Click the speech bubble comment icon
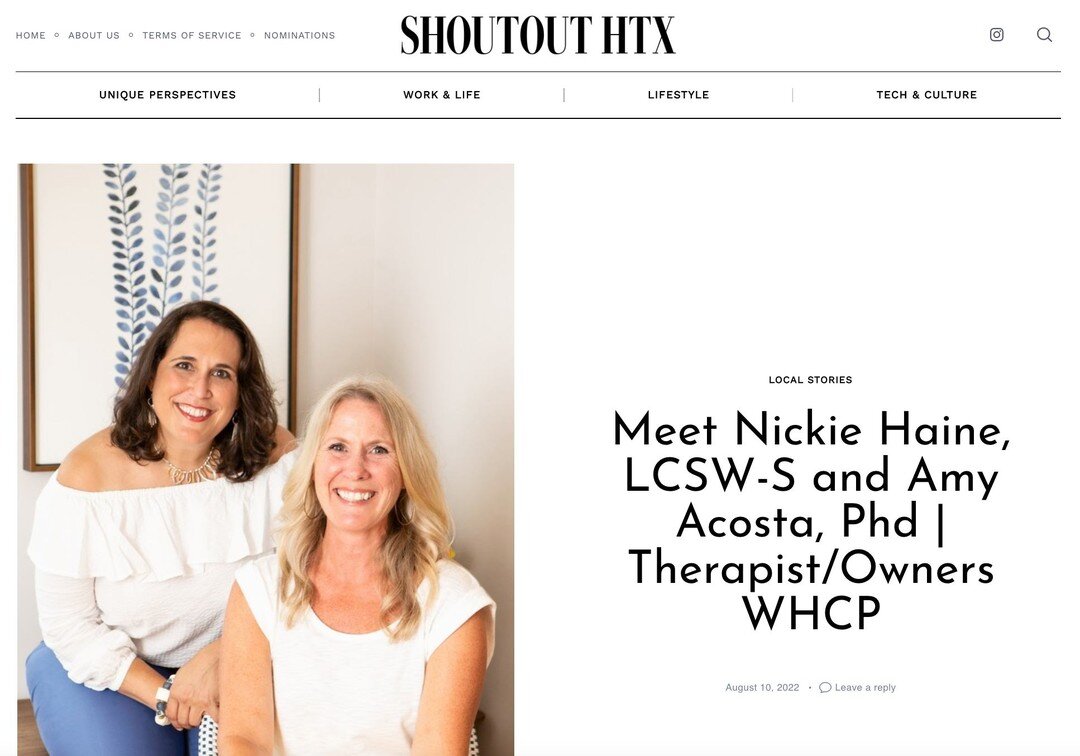Screen dimensions: 1080x756 pyautogui.click(x=824, y=687)
